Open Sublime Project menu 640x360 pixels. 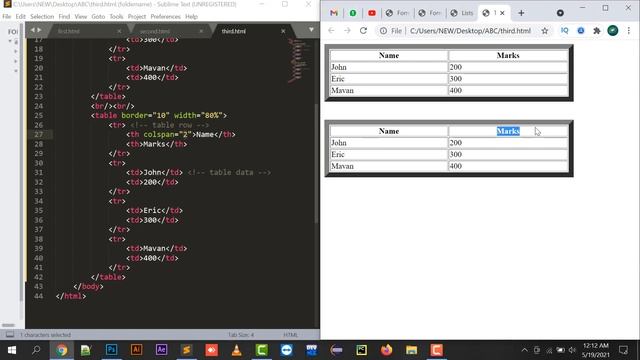(137, 17)
